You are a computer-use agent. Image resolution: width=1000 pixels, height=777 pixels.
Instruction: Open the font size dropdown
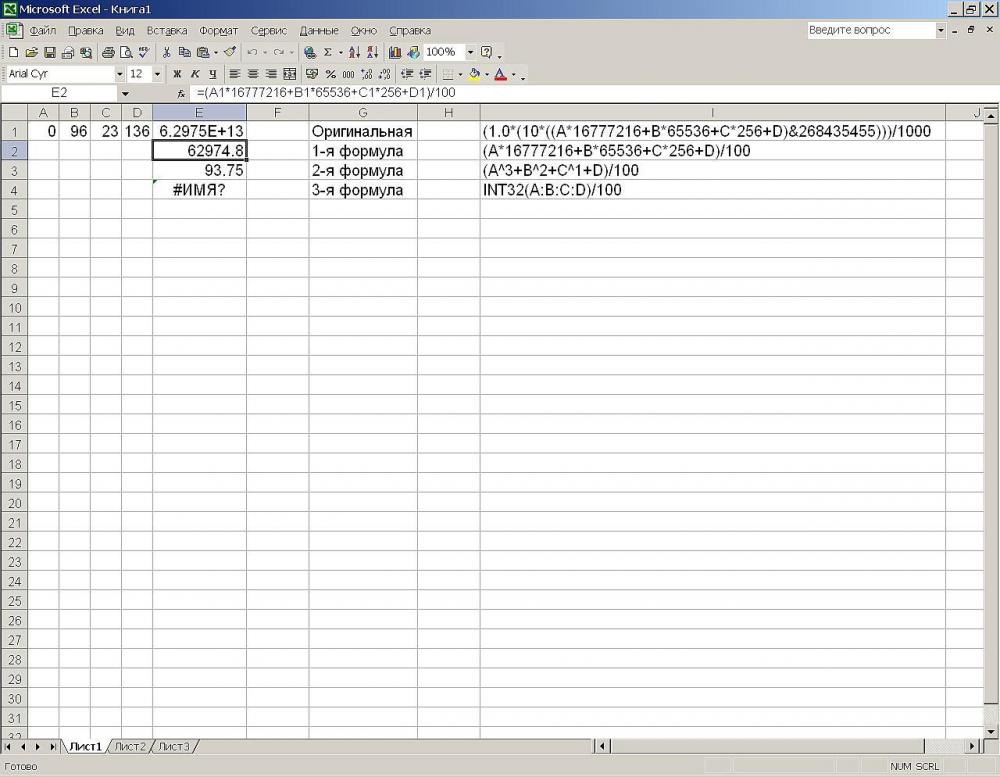pos(158,74)
